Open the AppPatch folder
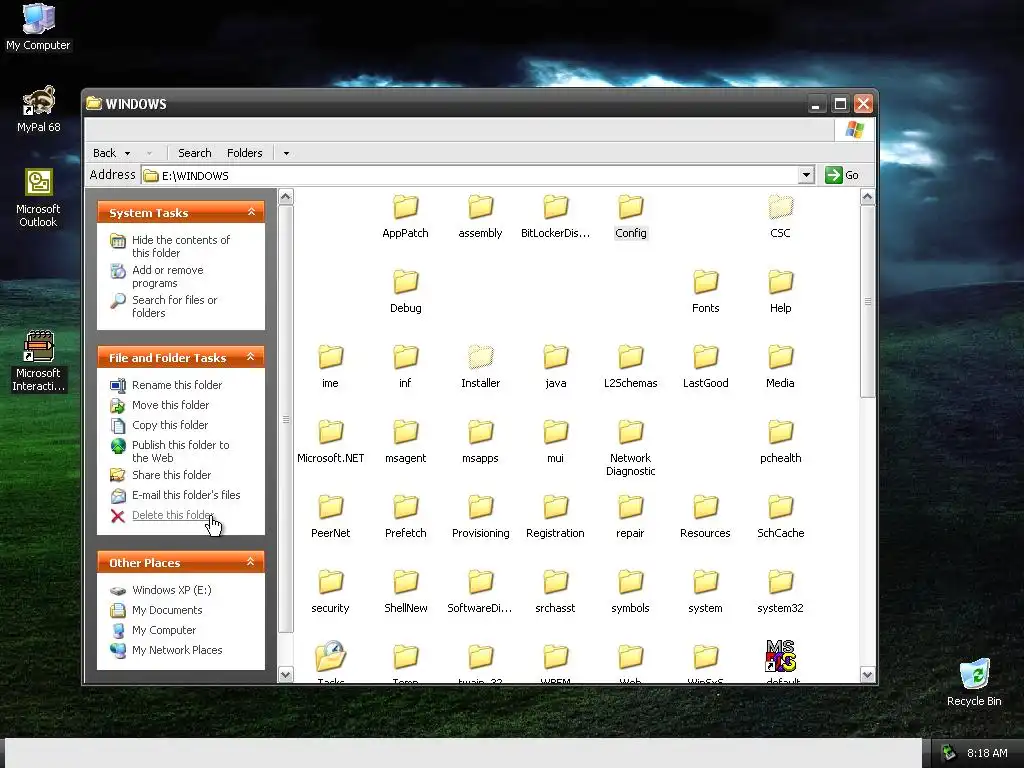 pyautogui.click(x=405, y=217)
